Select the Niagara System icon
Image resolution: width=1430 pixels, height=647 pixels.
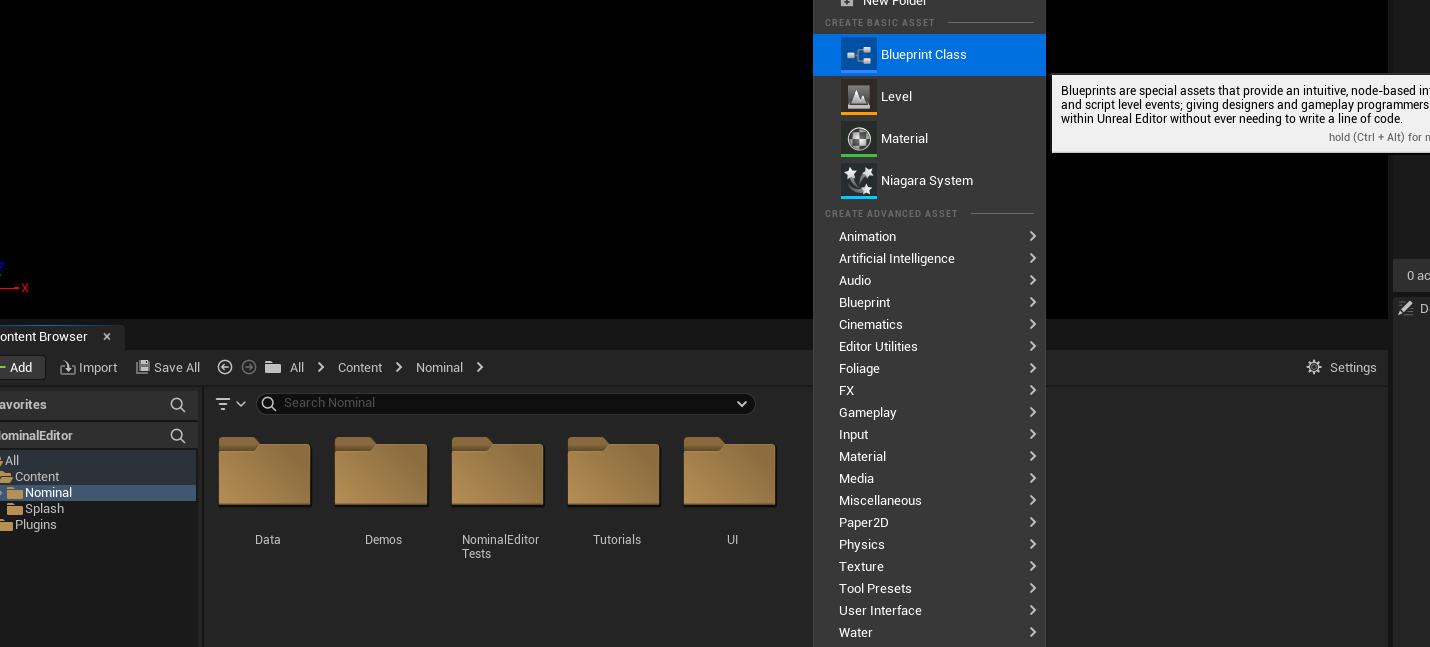tap(859, 181)
